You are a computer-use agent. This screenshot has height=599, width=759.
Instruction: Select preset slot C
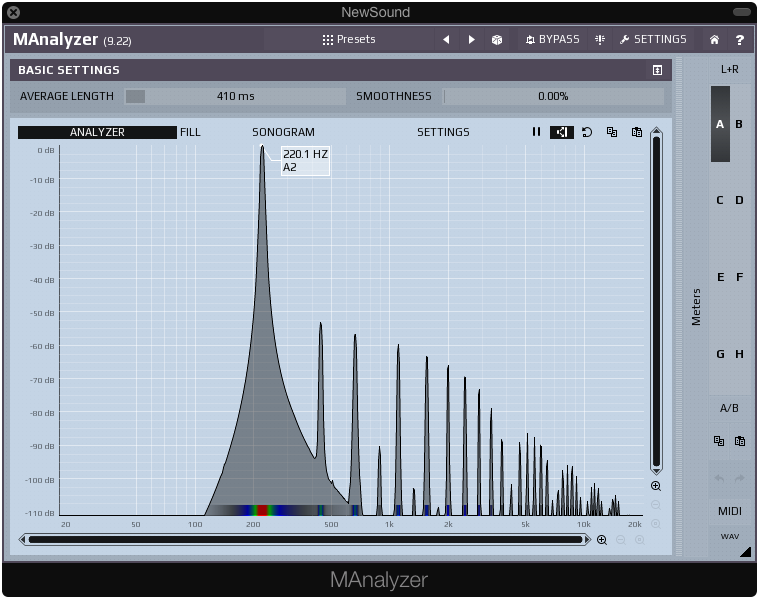coord(720,200)
